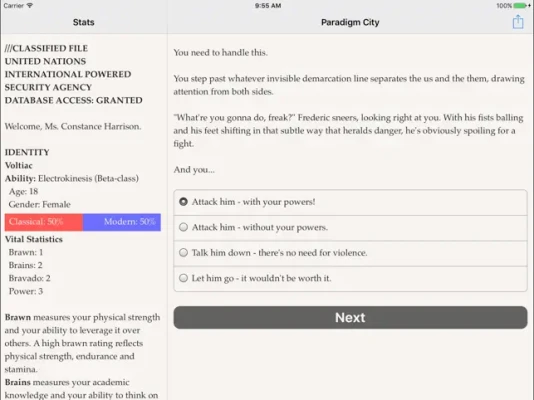Screen dimensions: 534x400
Task: Select 'Attack him - without your powers.' option
Action: pos(350,228)
